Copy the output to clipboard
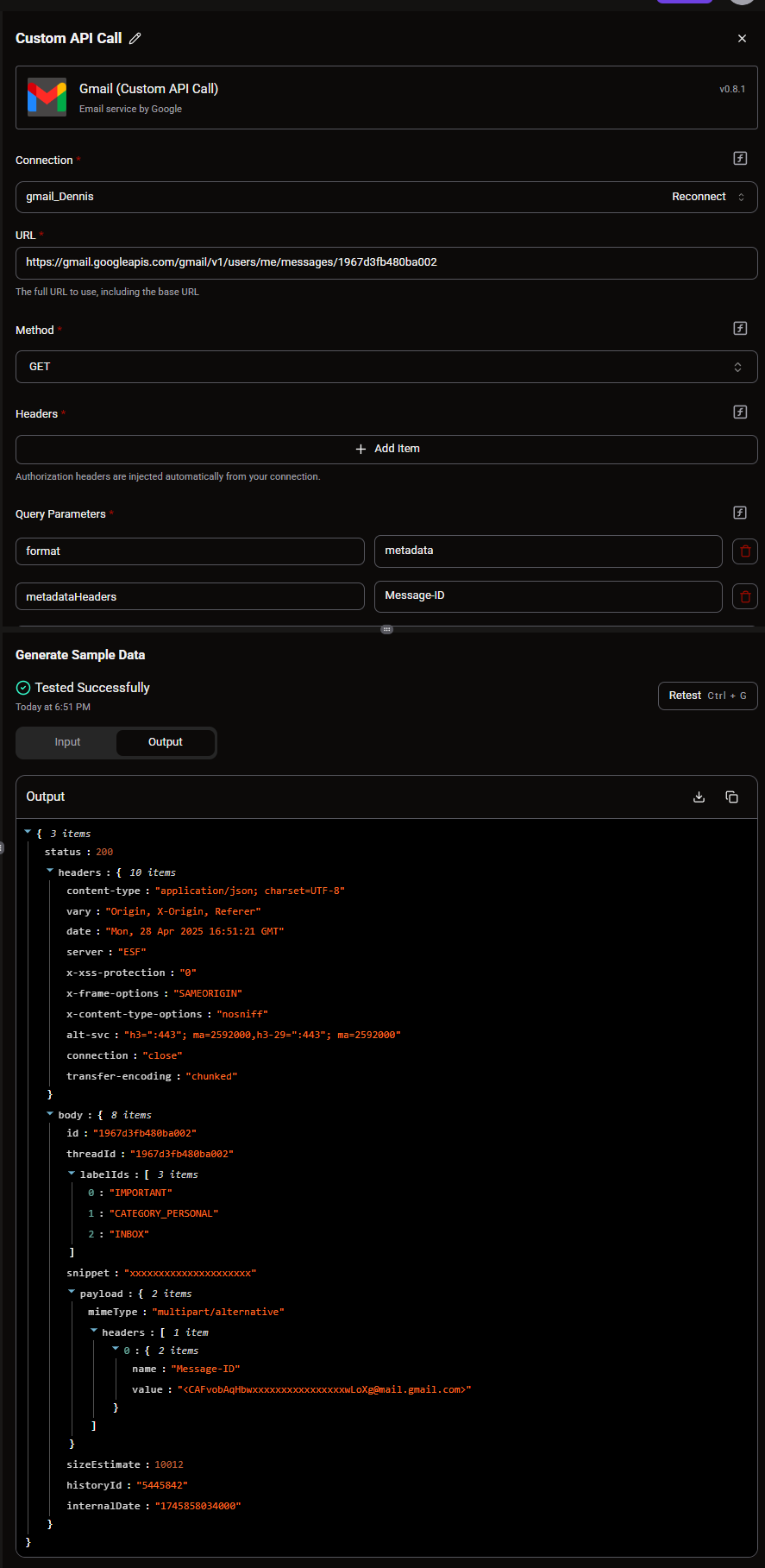This screenshot has height=1568, width=765. coord(732,797)
